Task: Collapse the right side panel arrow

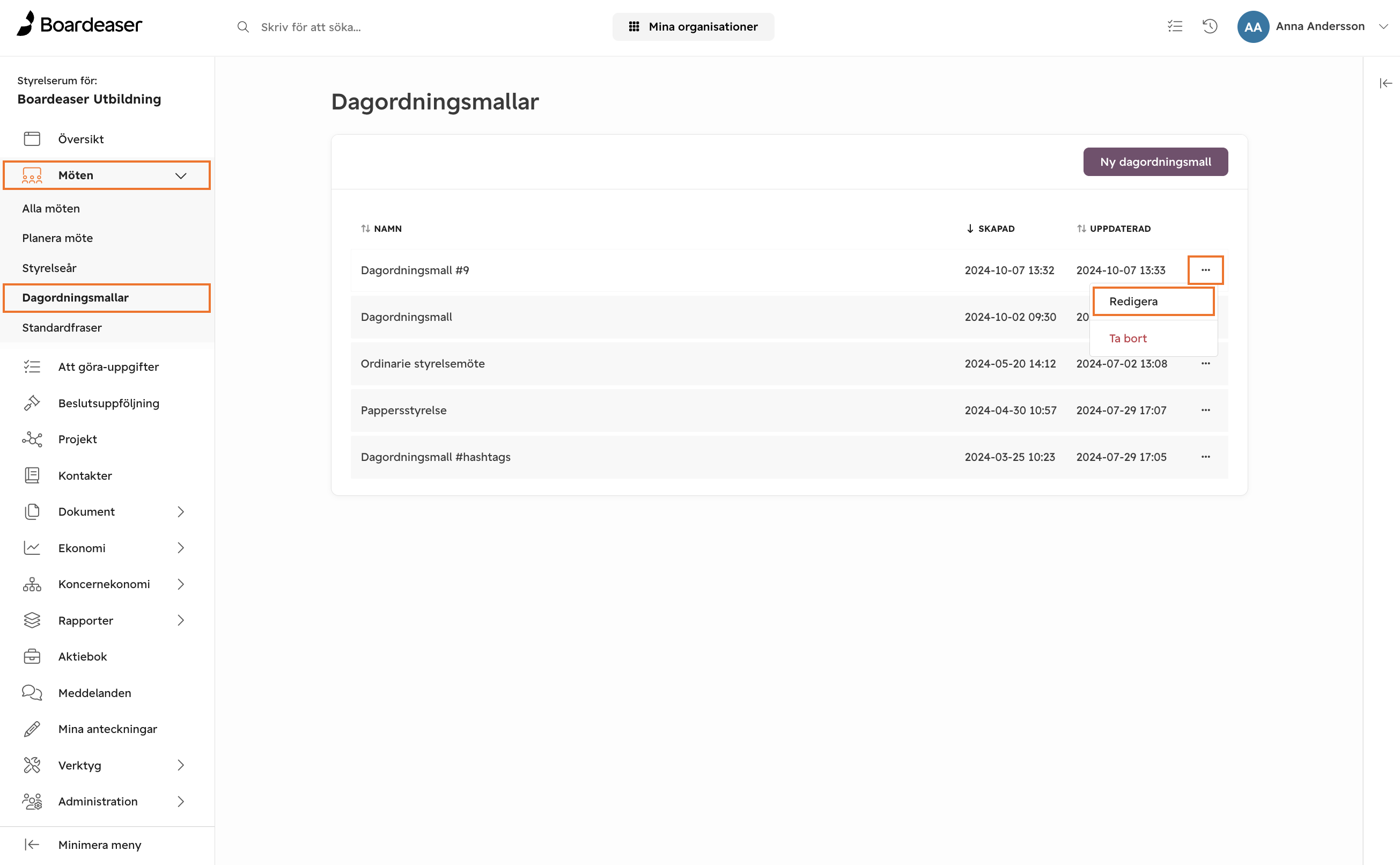Action: click(x=1386, y=84)
